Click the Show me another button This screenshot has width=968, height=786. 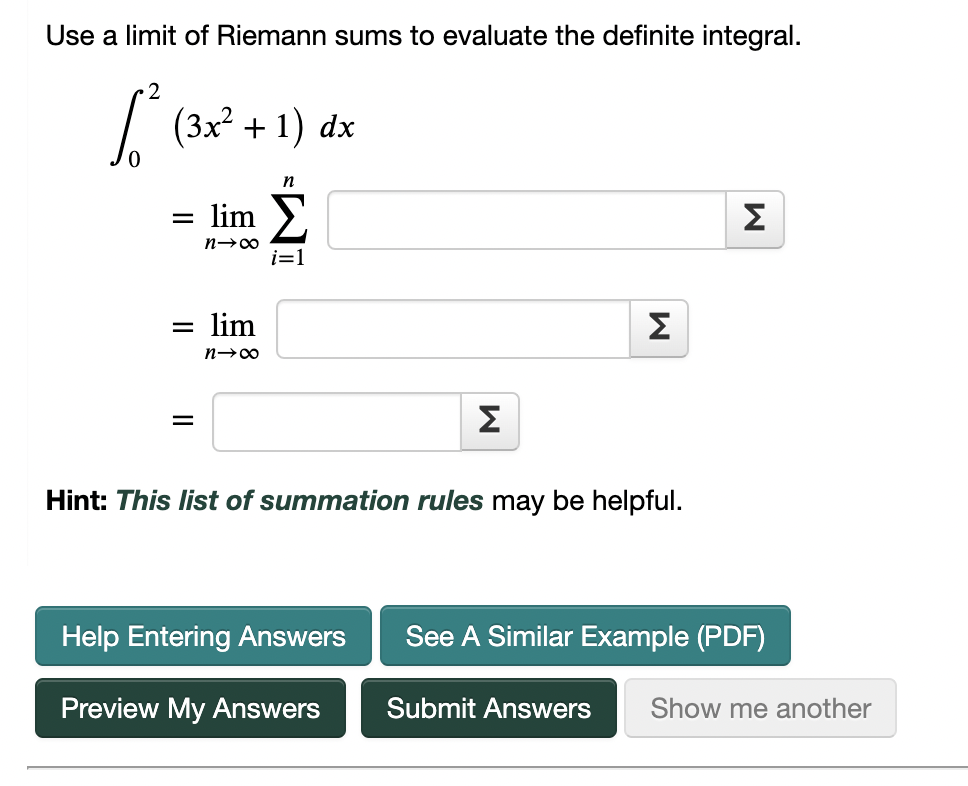[x=761, y=708]
